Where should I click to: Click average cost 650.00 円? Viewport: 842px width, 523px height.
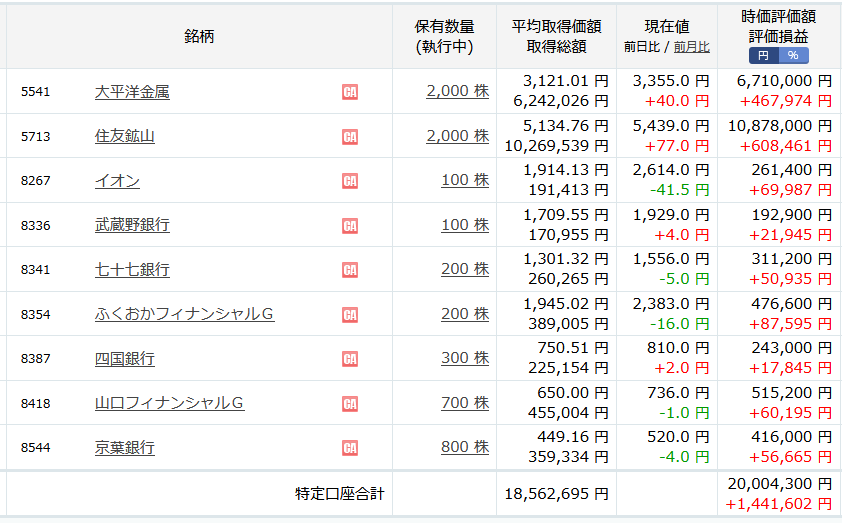tap(573, 393)
